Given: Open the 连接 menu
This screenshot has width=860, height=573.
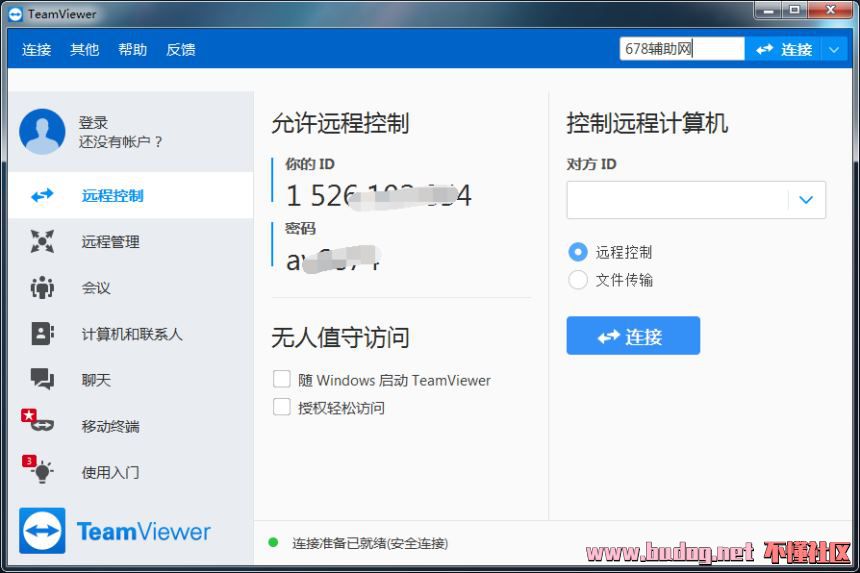Looking at the screenshot, I should pyautogui.click(x=36, y=50).
